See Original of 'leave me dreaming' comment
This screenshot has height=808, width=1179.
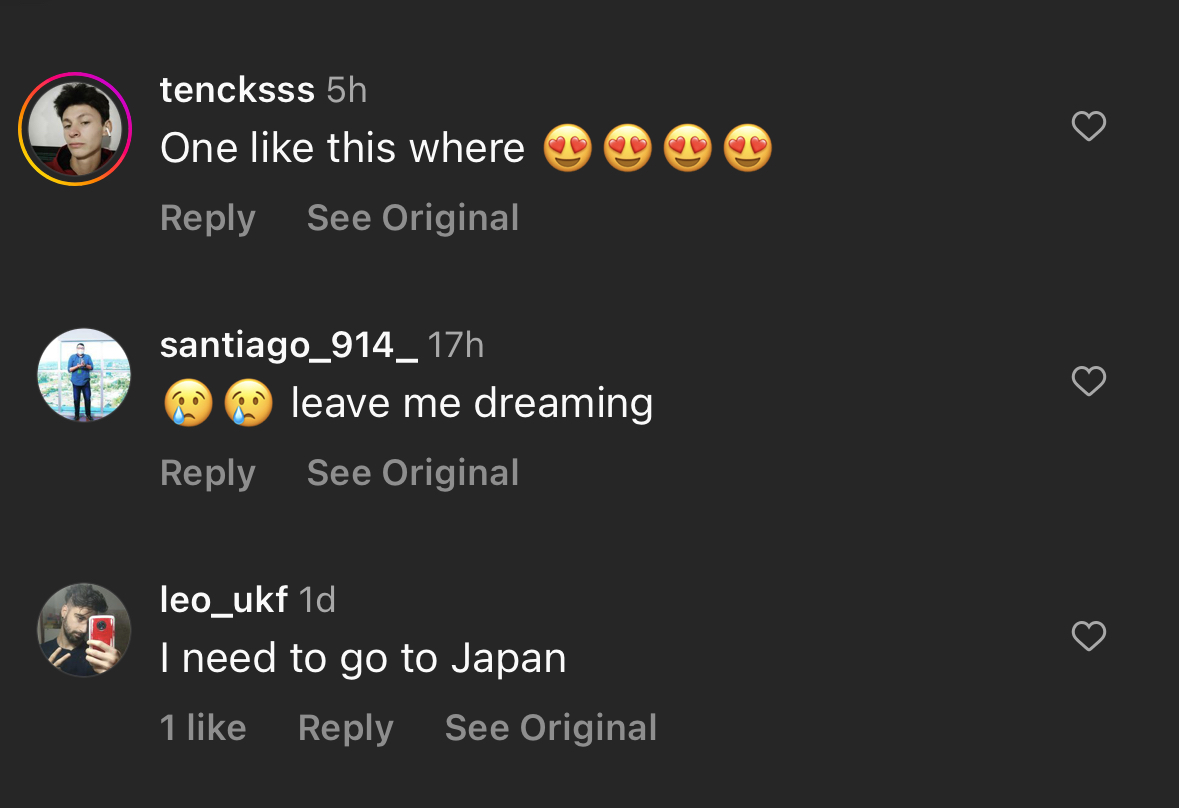click(413, 474)
